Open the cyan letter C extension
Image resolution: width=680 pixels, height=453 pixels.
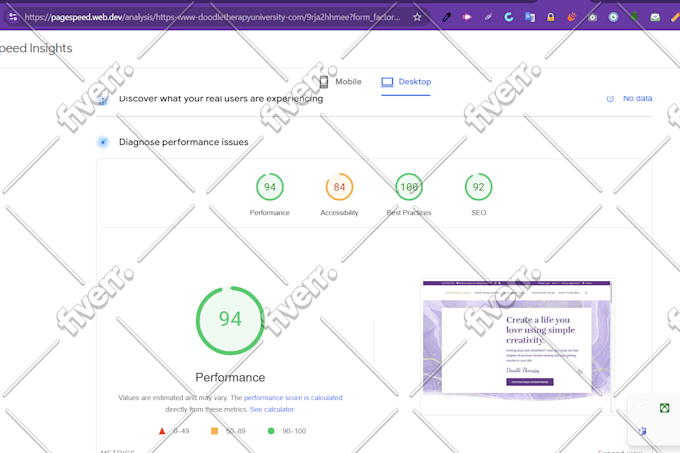(x=509, y=17)
